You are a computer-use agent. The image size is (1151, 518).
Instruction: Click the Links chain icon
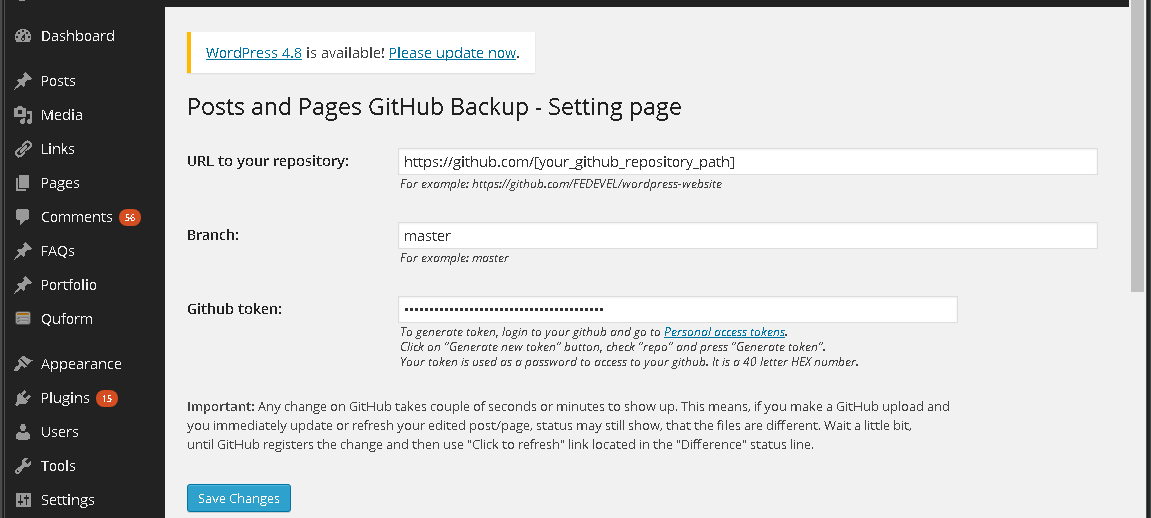click(23, 149)
